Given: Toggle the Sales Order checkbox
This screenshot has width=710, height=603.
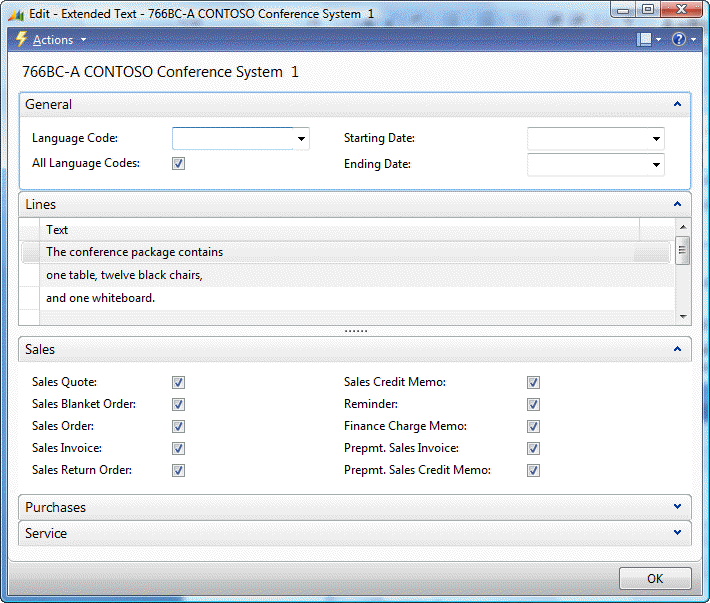Looking at the screenshot, I should [178, 426].
